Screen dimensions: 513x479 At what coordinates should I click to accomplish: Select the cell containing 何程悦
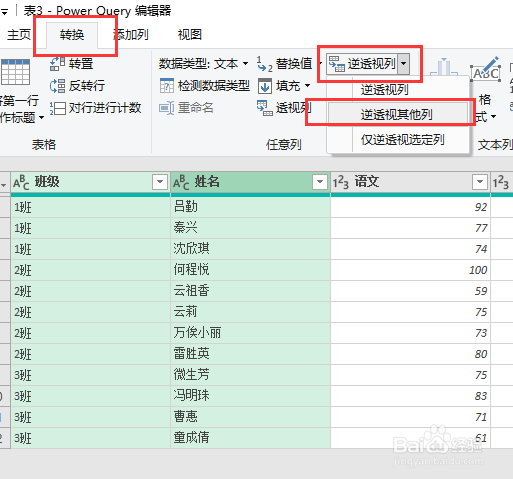coord(250,270)
